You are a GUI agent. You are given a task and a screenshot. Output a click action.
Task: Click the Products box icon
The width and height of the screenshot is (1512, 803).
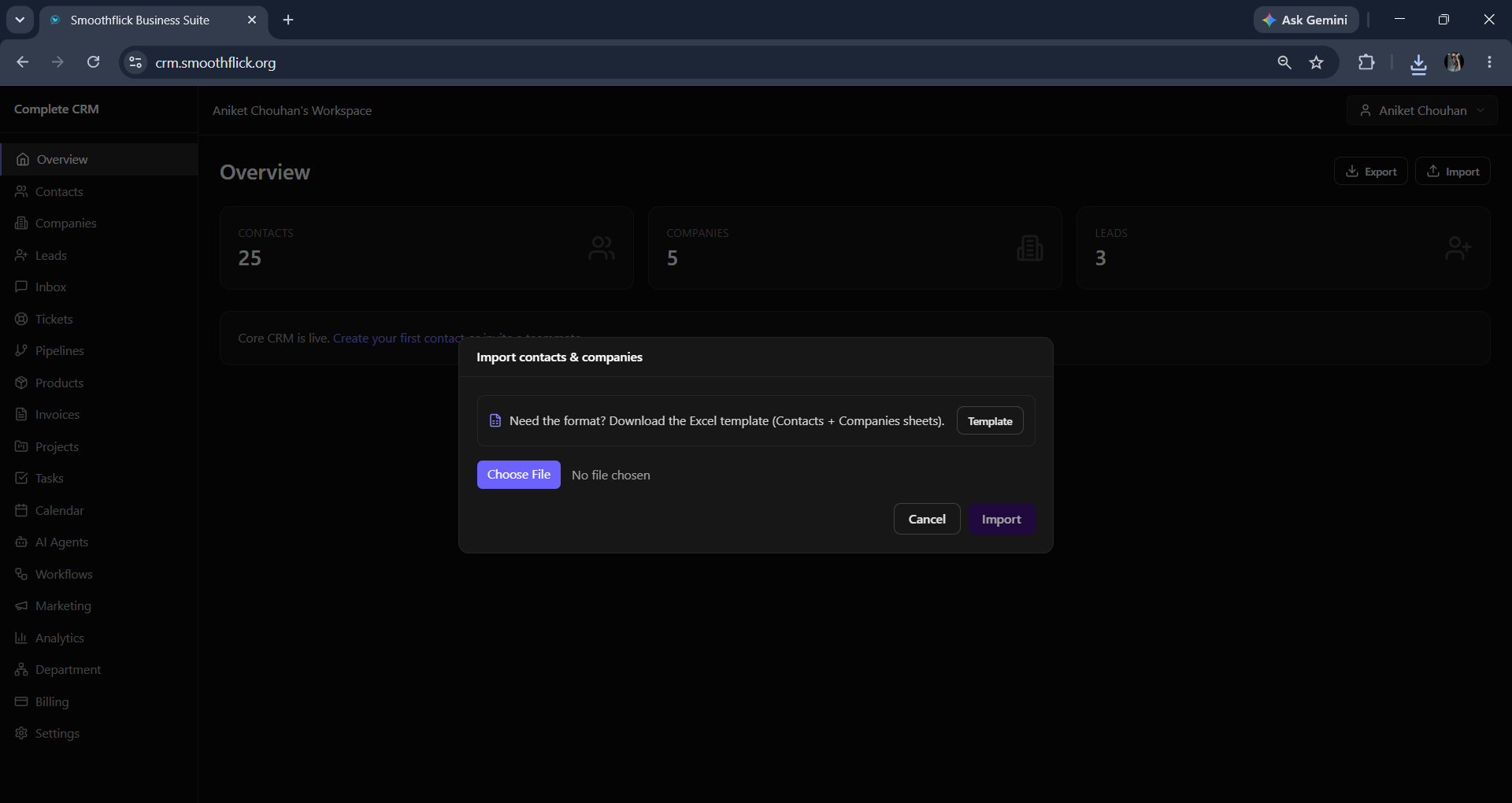click(x=21, y=383)
